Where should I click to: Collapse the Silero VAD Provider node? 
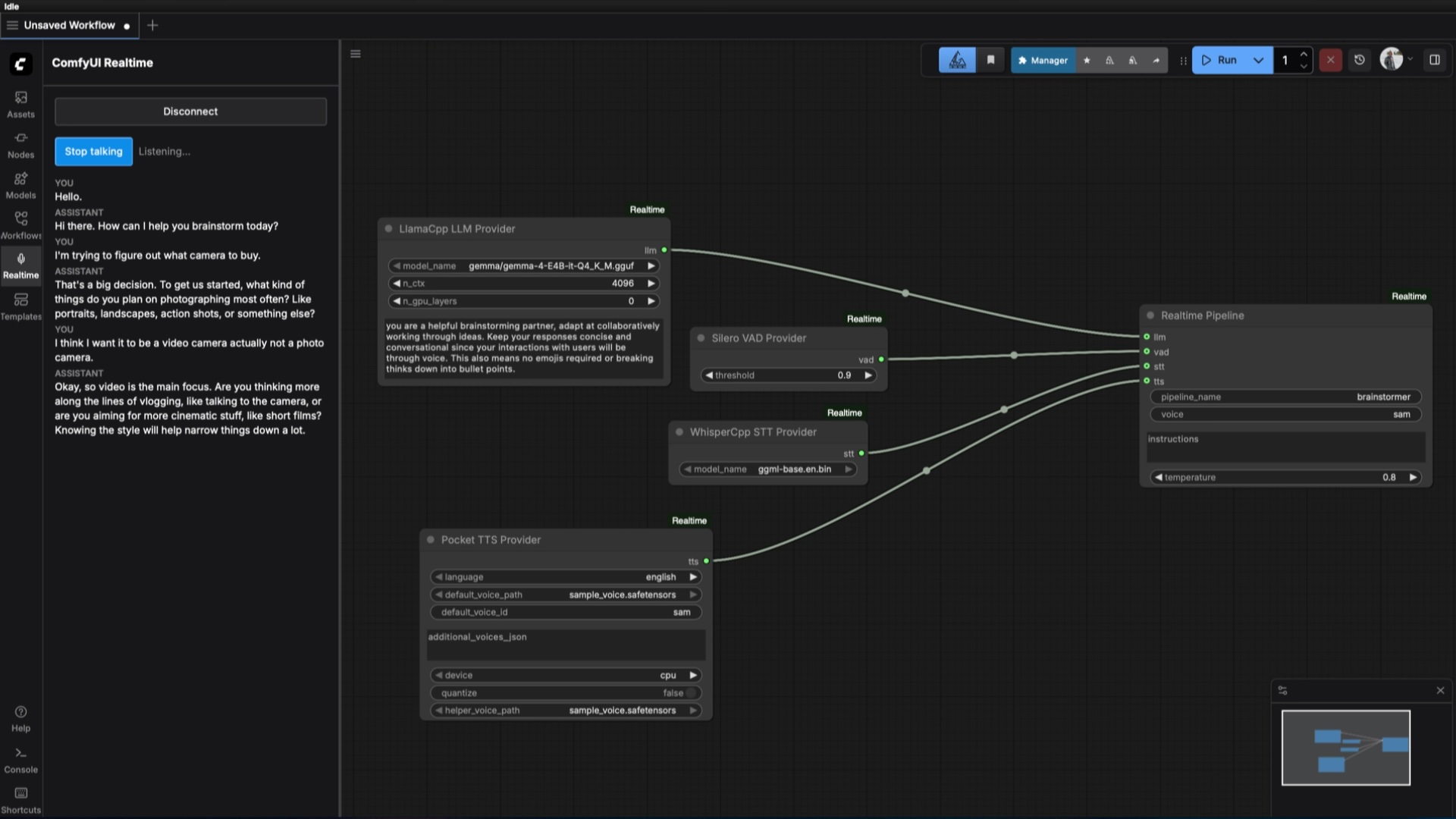click(x=701, y=338)
